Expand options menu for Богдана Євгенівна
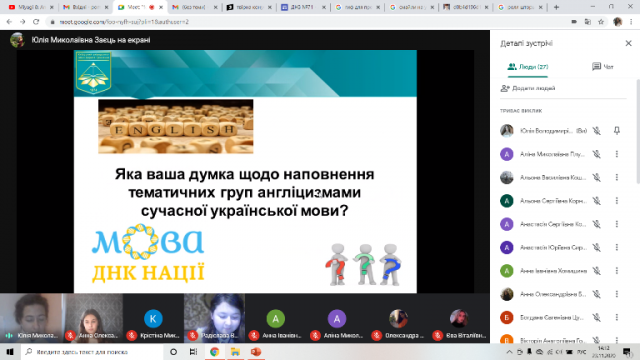Image resolution: width=640 pixels, height=360 pixels. pos(617,317)
